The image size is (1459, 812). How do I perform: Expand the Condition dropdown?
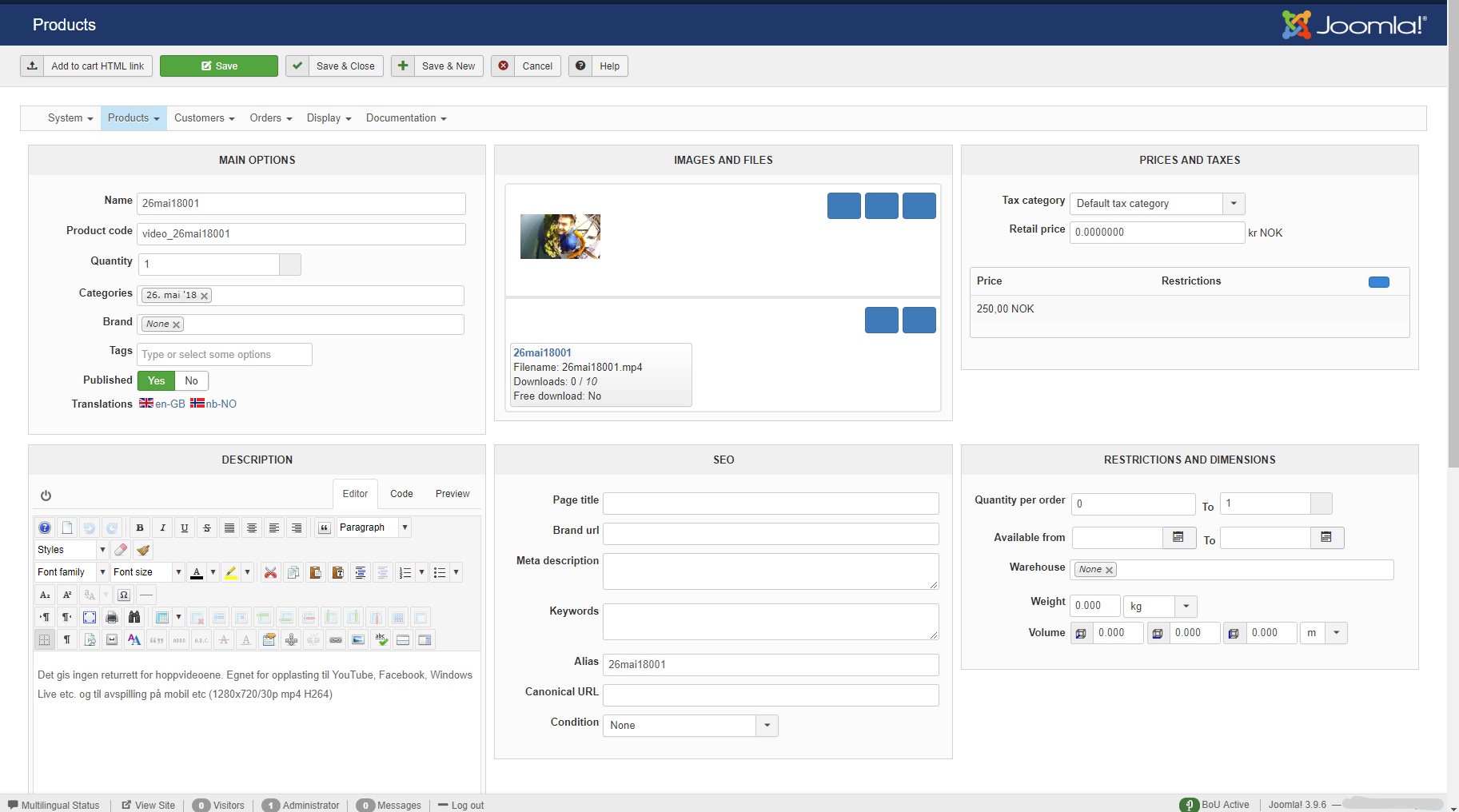[x=767, y=726]
